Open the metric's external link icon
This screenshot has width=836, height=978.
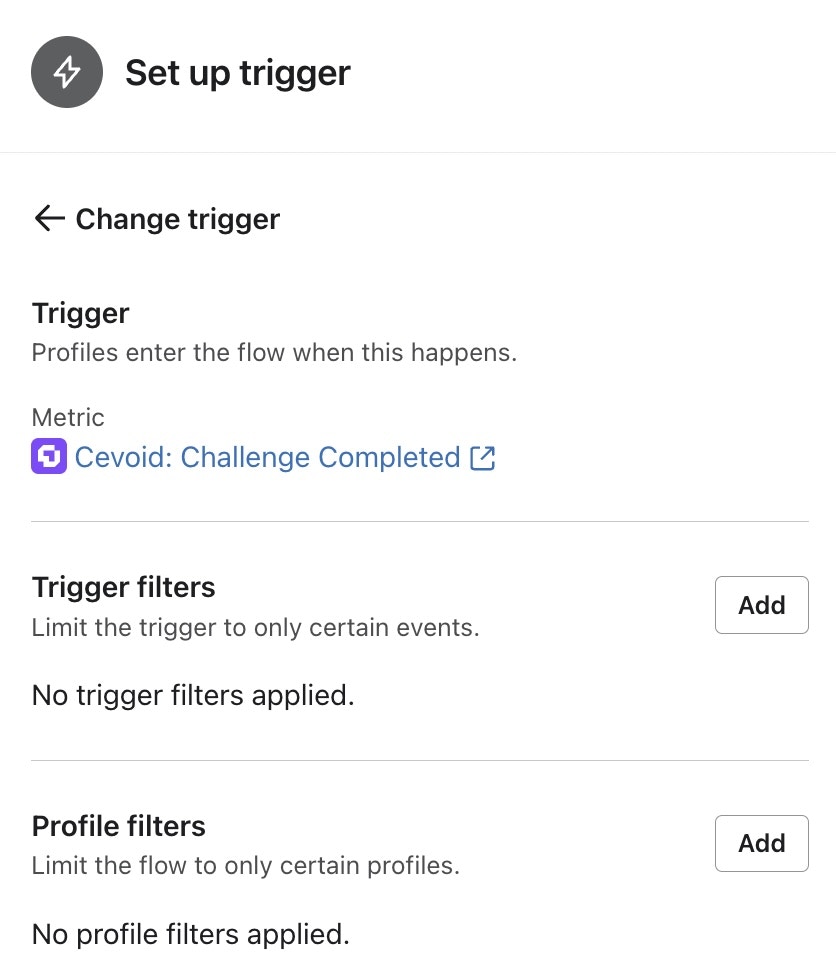(483, 458)
